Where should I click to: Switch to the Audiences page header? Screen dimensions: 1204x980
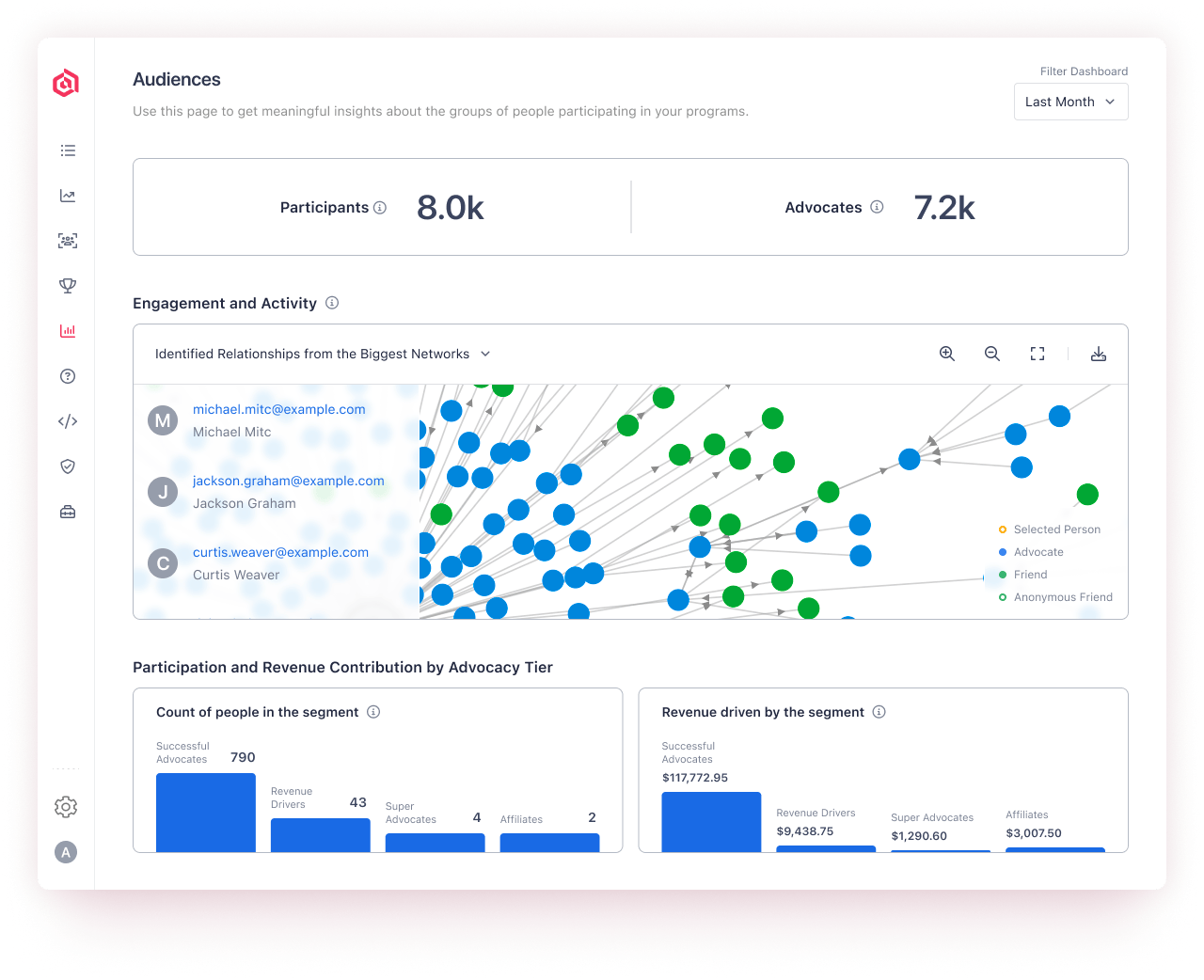pyautogui.click(x=176, y=80)
